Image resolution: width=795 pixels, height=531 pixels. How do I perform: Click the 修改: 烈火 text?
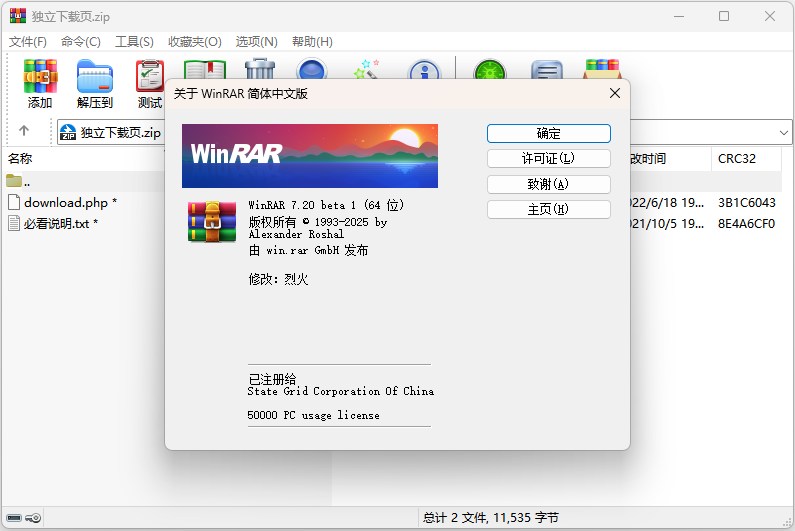click(278, 279)
